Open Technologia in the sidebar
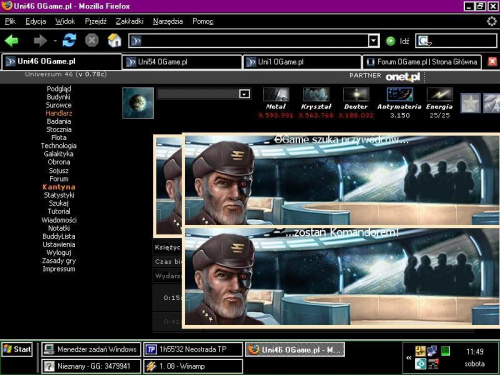 click(59, 146)
